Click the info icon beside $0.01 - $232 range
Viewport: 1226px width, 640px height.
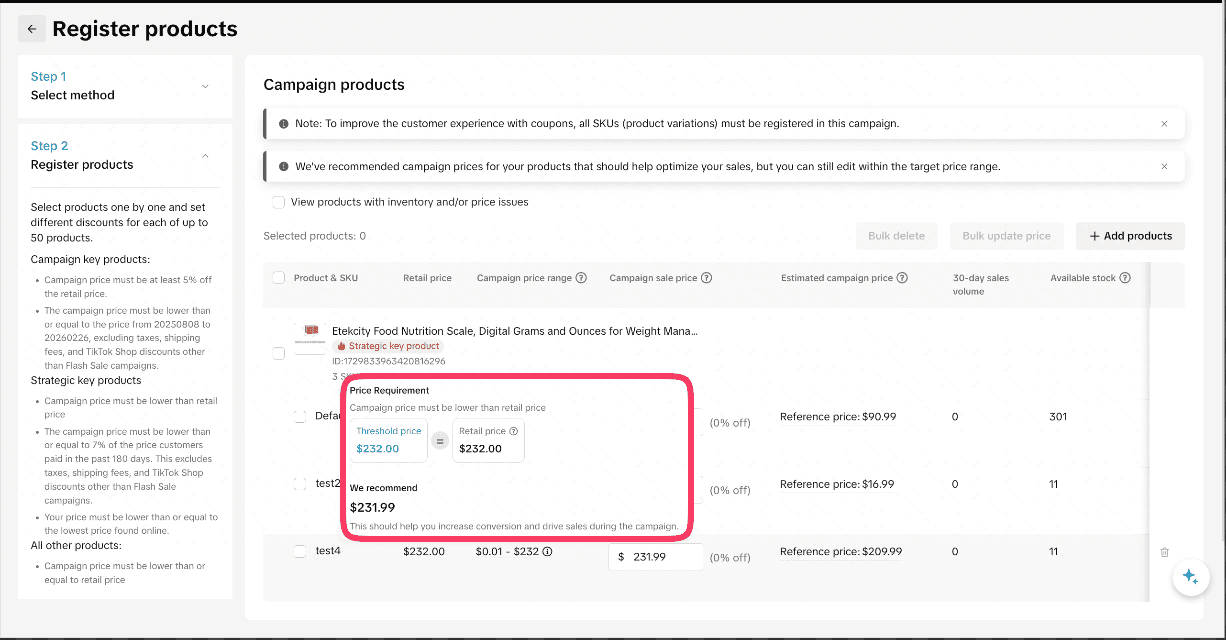547,551
